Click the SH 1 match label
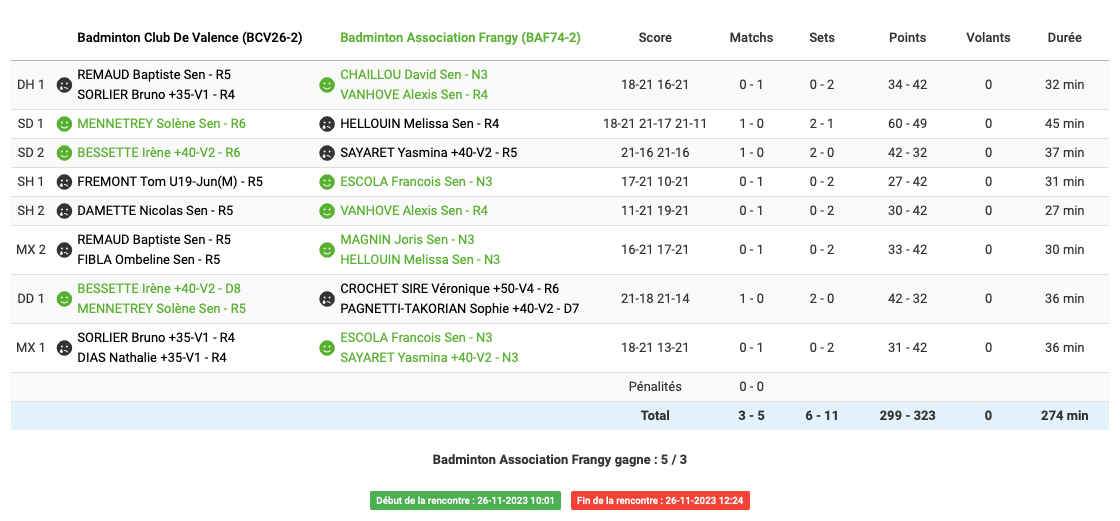Viewport: 1120px width, 521px height. [x=31, y=182]
